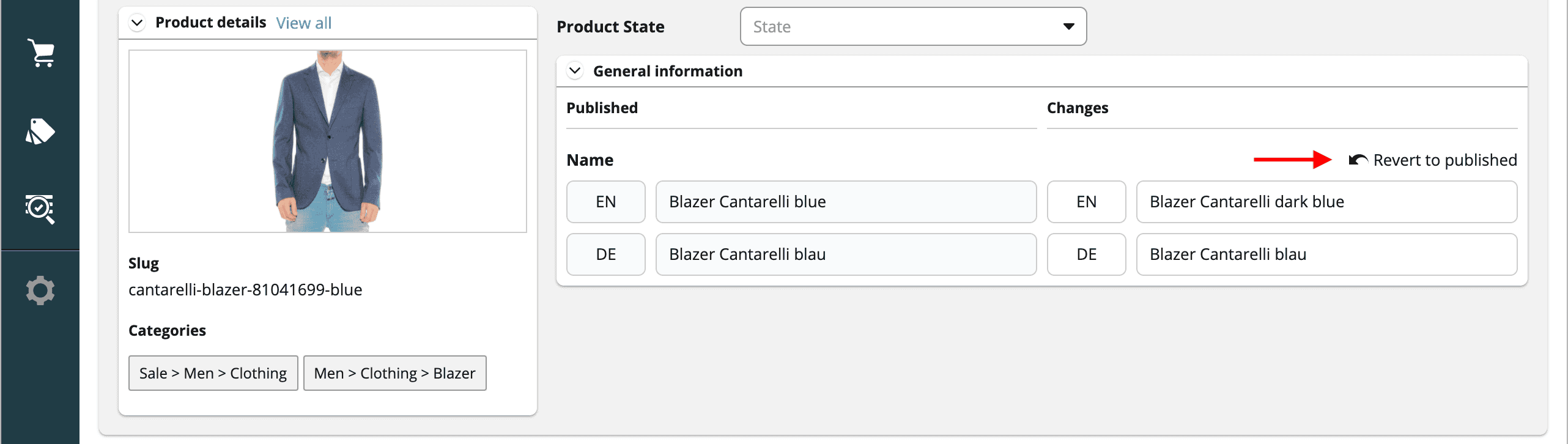
Task: Click the published English name field
Action: coord(846,202)
